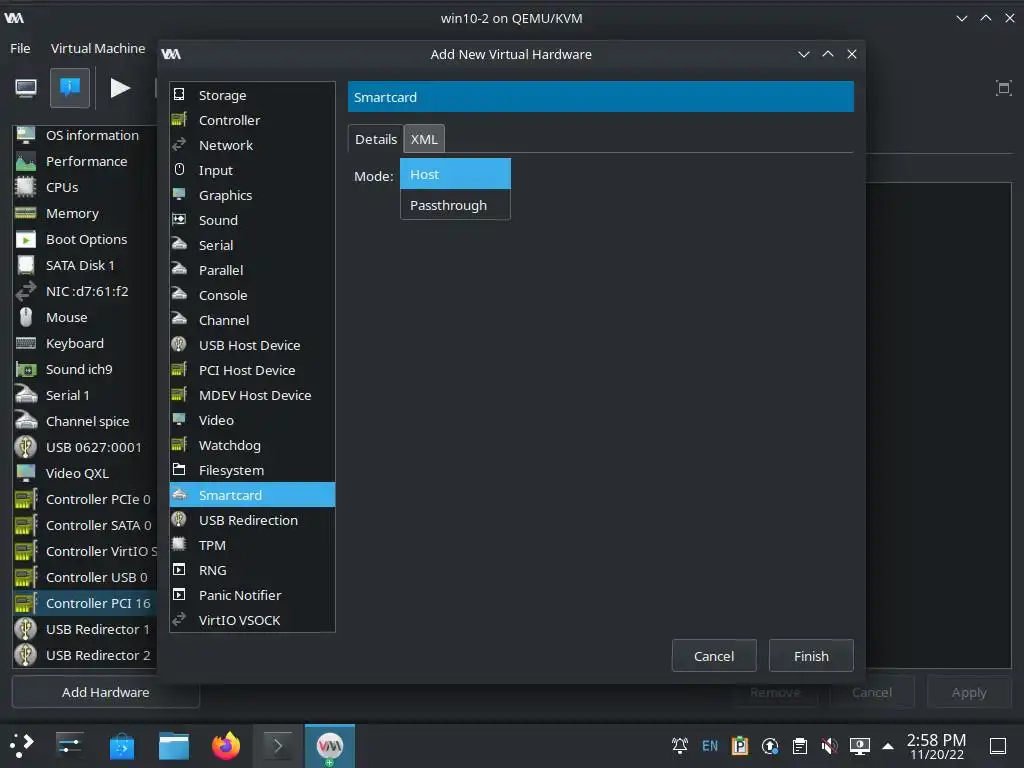The height and width of the screenshot is (768, 1024).
Task: Select TPM hardware type
Action: click(x=252, y=545)
